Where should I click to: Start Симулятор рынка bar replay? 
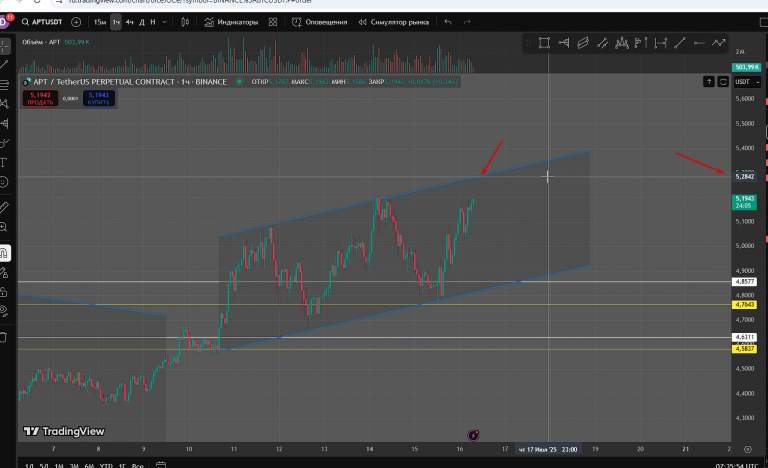pos(393,22)
